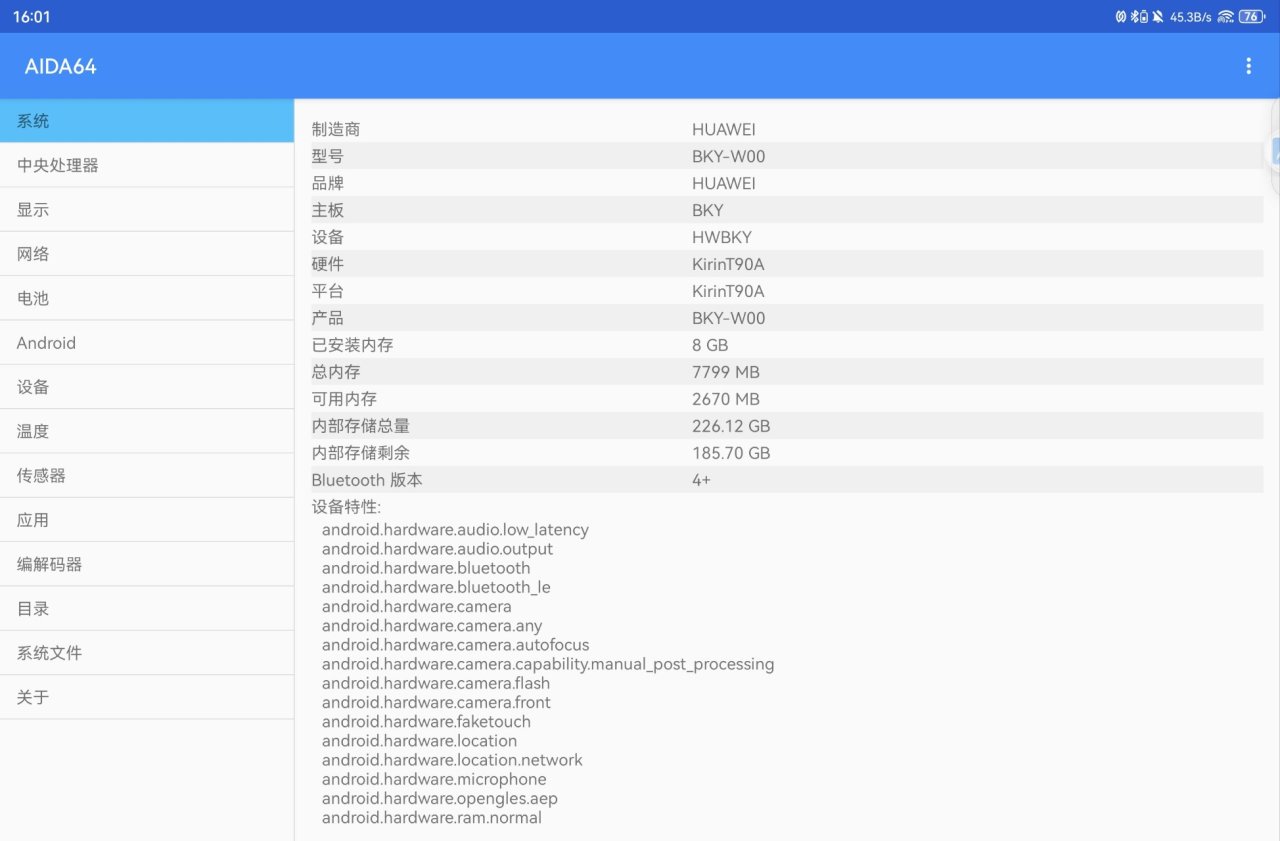1280x841 pixels.
Task: Click the 内部存储总量 label
Action: (360, 426)
